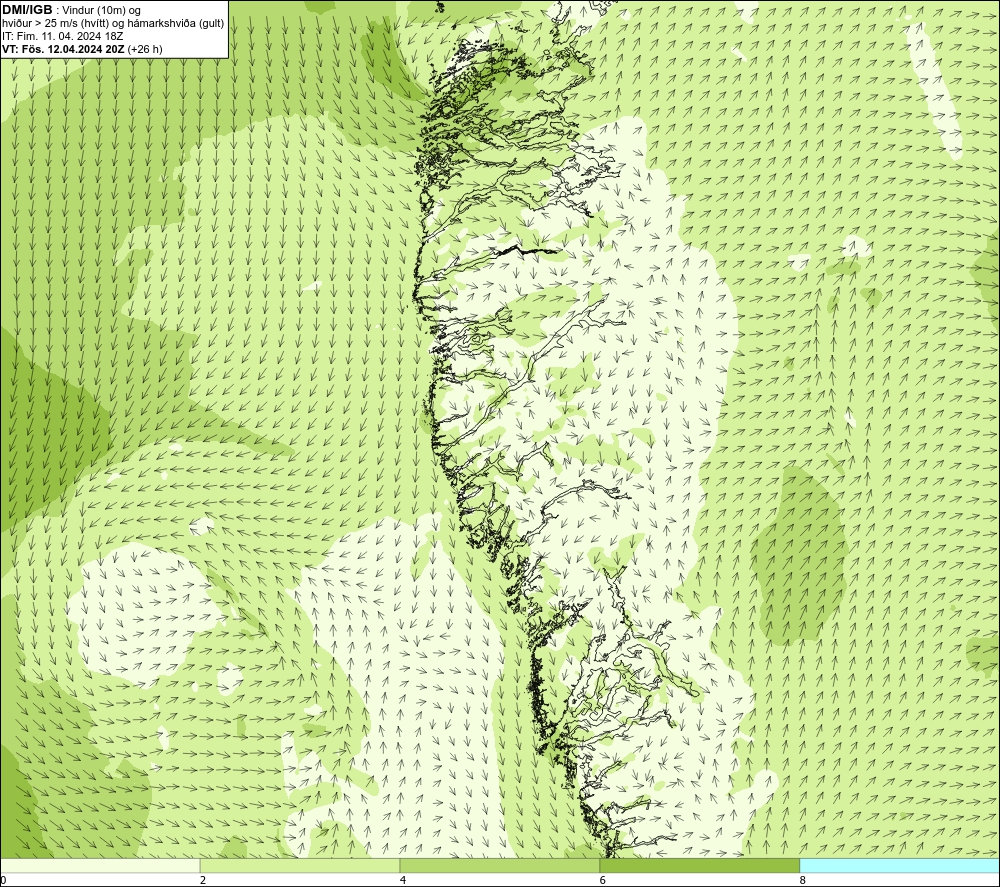Click the 'VT: Fös. 12.04.2024 20Z' valid time line
This screenshot has width=1000, height=887.
[x=82, y=49]
